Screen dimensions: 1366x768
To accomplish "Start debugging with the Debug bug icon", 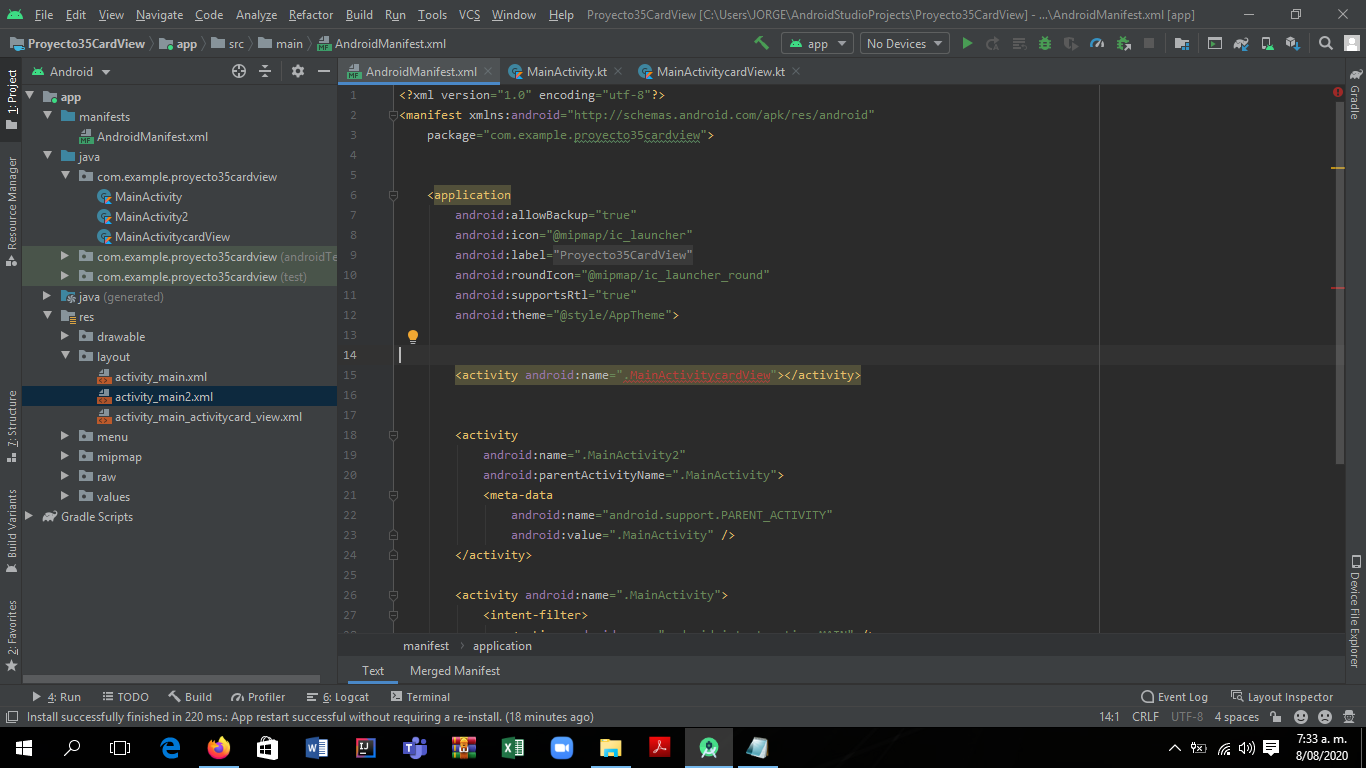I will tap(1045, 44).
